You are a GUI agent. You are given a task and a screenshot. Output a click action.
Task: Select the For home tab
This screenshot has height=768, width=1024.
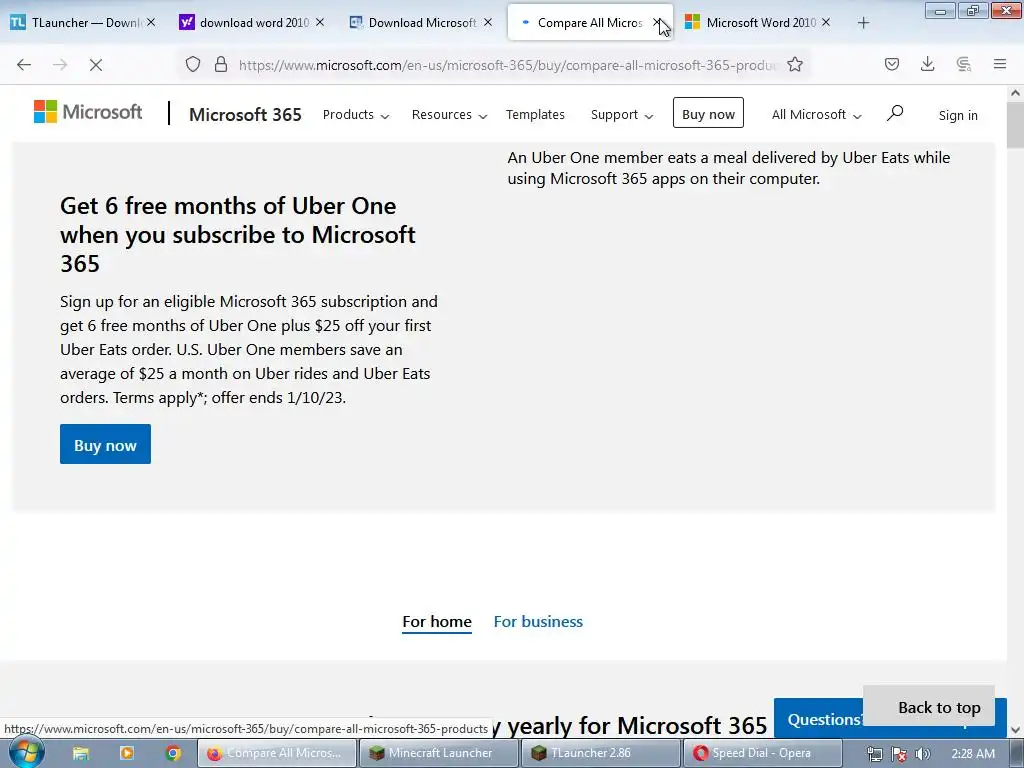point(437,622)
